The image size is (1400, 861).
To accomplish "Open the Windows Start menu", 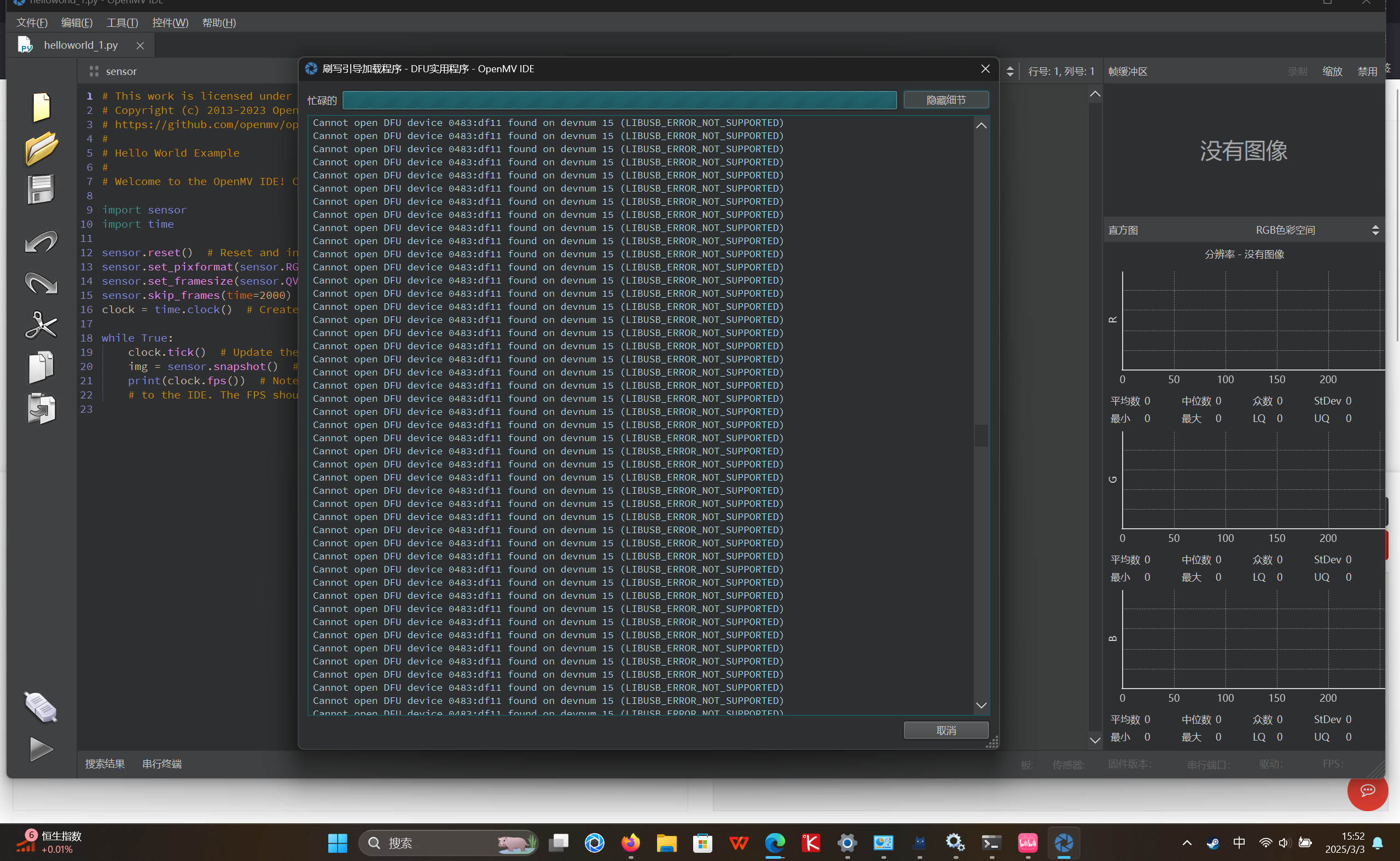I will [338, 843].
